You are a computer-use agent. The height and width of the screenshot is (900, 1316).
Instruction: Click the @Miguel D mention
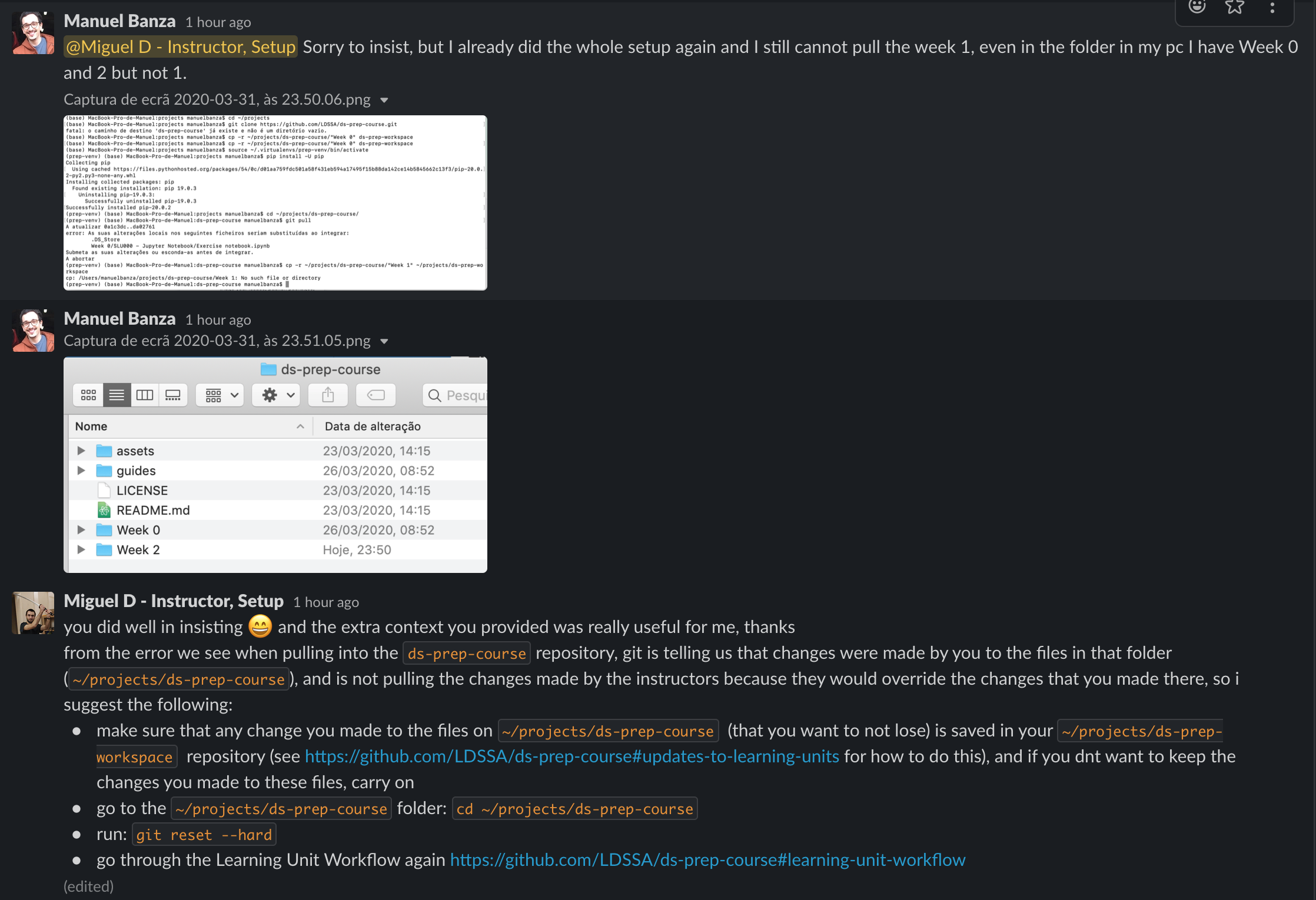click(181, 47)
